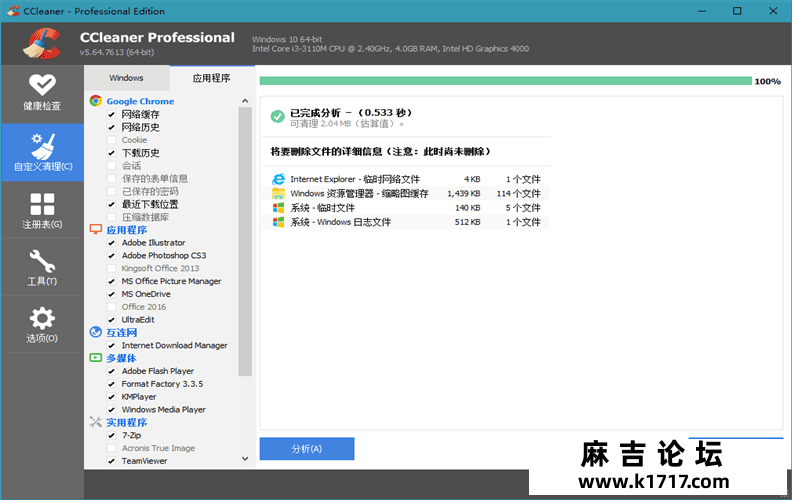
Task: Select Windows 资源管理器 - 缩略图缓存 result row
Action: [x=406, y=193]
